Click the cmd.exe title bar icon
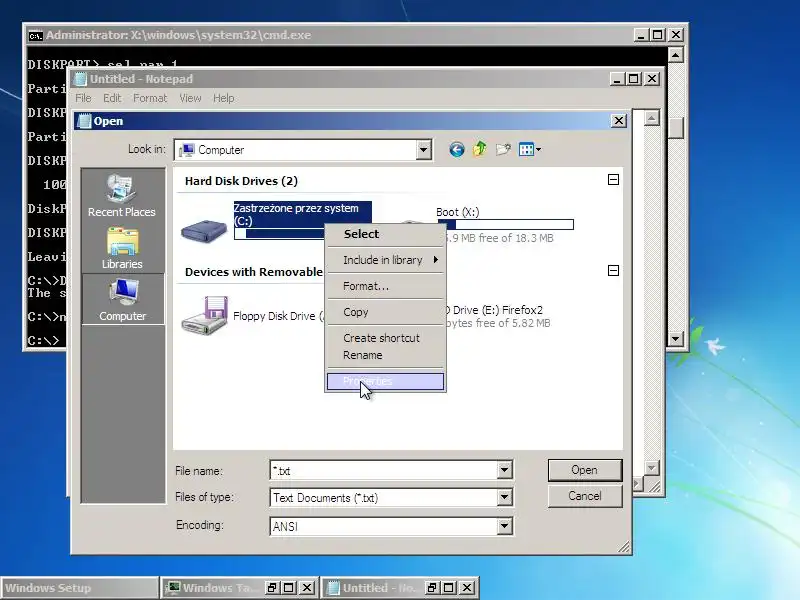The width and height of the screenshot is (800, 600). [35, 36]
